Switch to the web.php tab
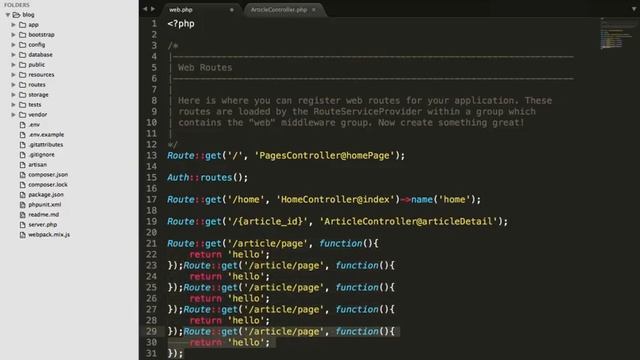 201,10
